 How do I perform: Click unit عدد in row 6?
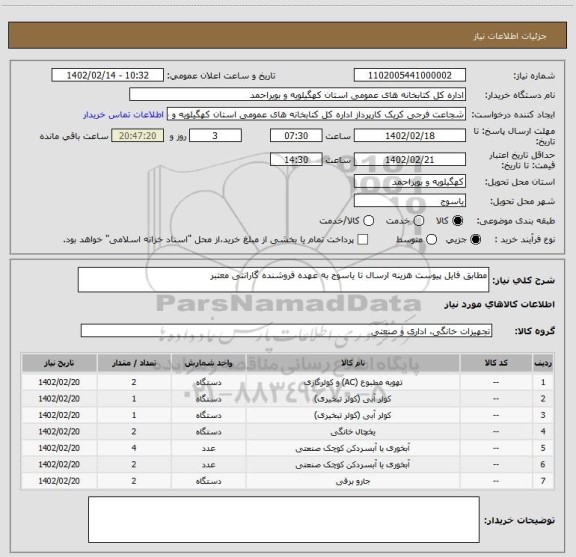(x=208, y=464)
